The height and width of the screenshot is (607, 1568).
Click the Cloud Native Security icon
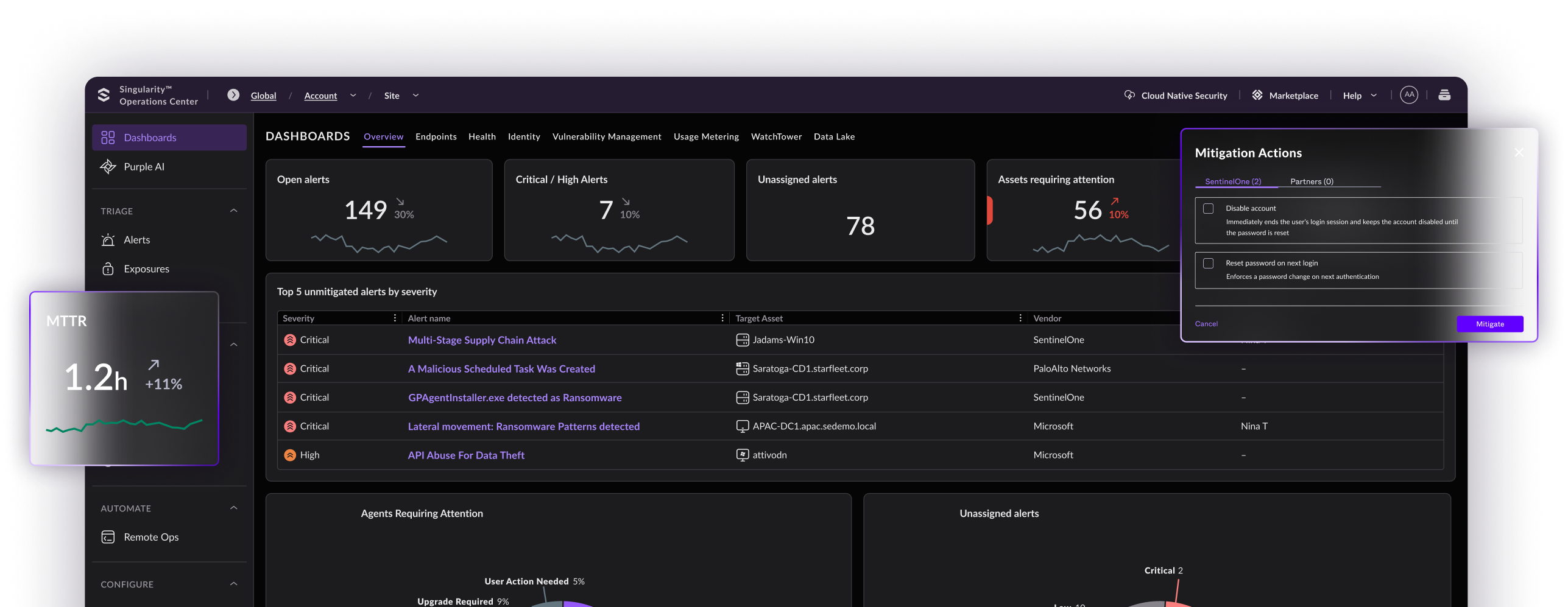tap(1129, 95)
